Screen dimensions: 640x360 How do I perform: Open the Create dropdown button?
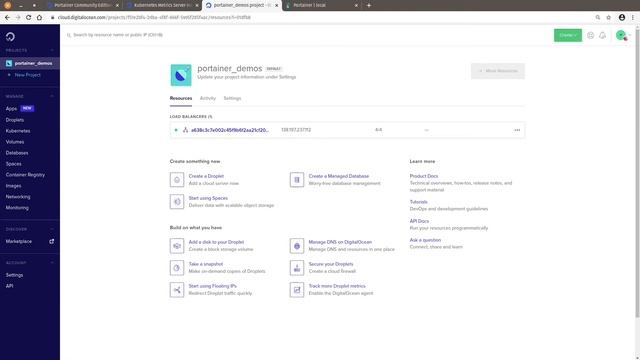tap(568, 35)
